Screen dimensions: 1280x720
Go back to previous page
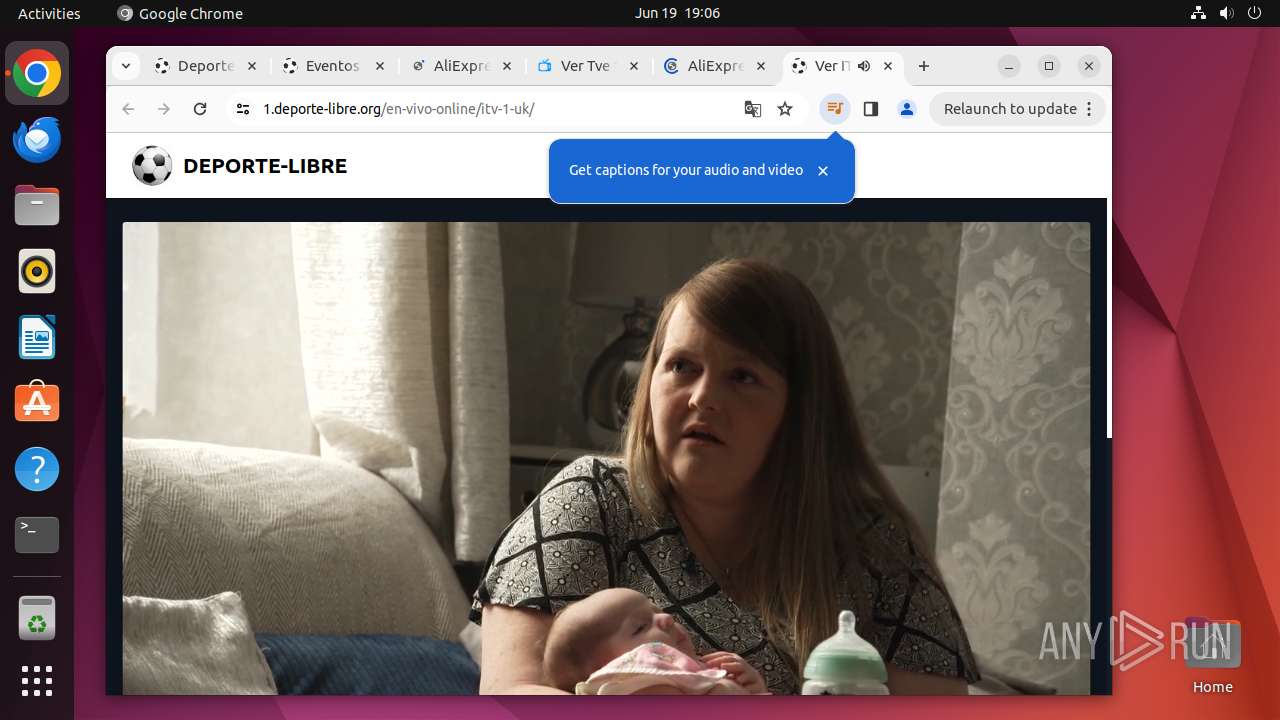[128, 109]
